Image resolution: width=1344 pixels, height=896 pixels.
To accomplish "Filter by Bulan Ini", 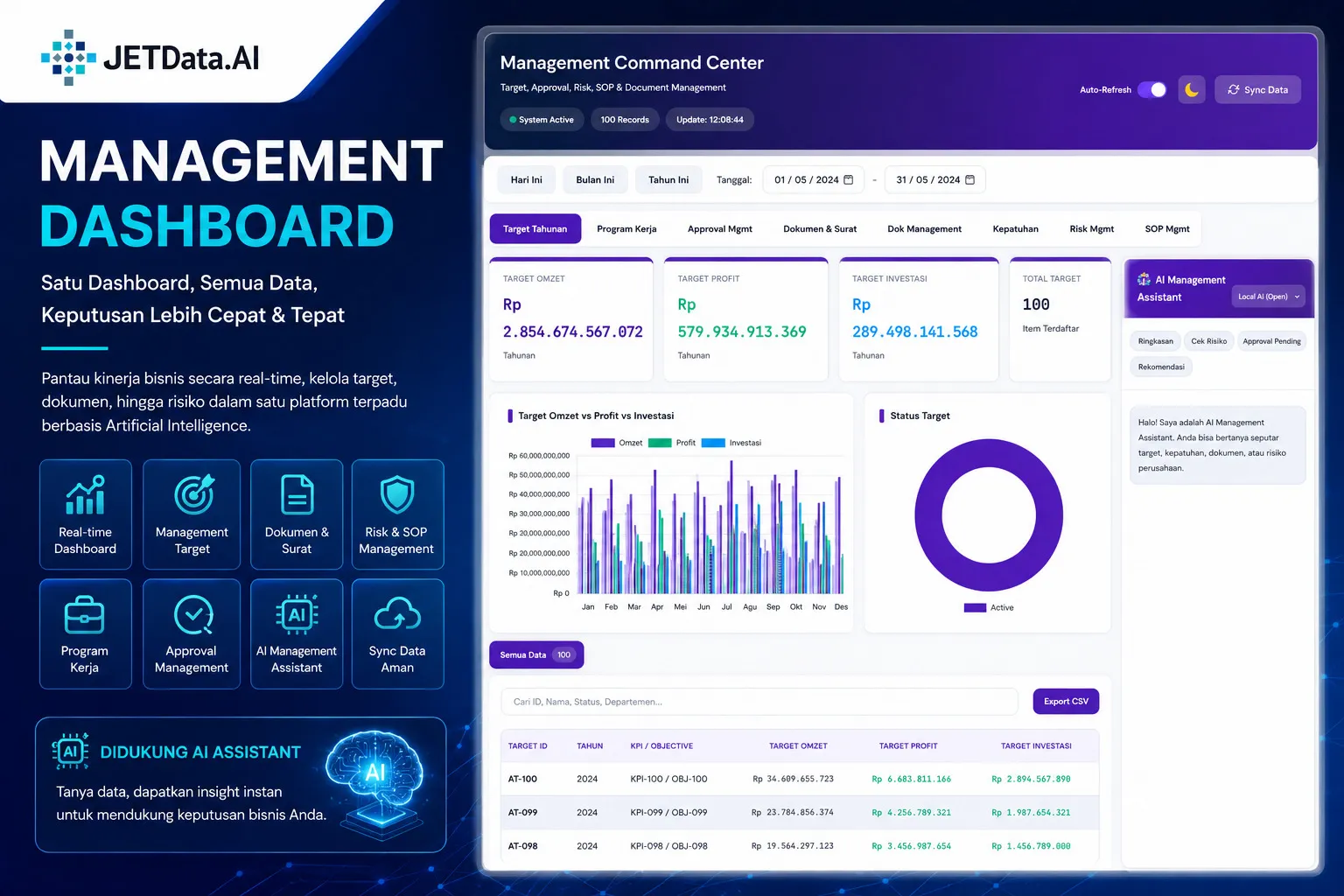I will [595, 179].
